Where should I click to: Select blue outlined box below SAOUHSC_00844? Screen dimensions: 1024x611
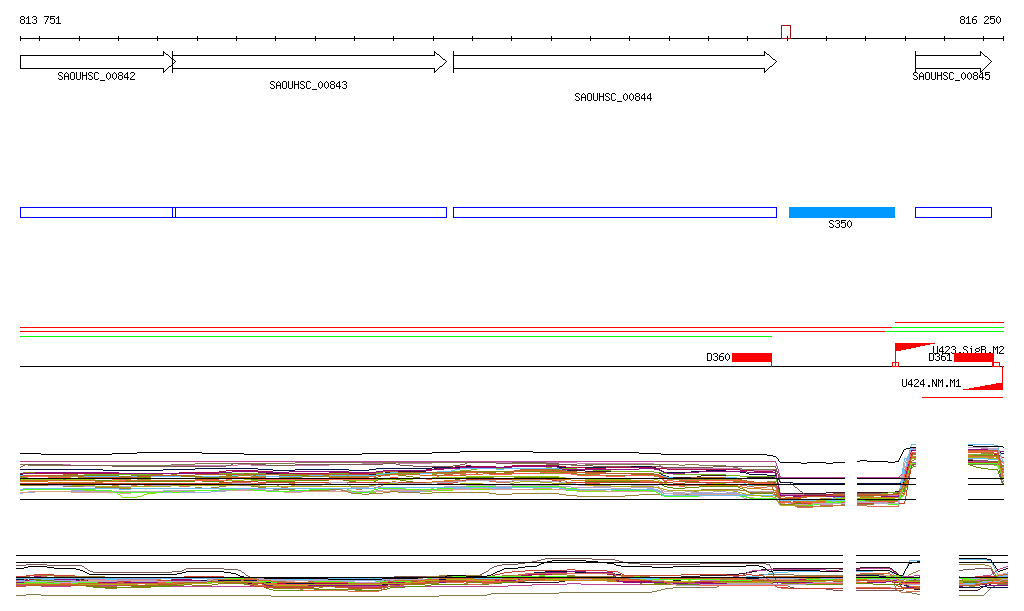(614, 212)
